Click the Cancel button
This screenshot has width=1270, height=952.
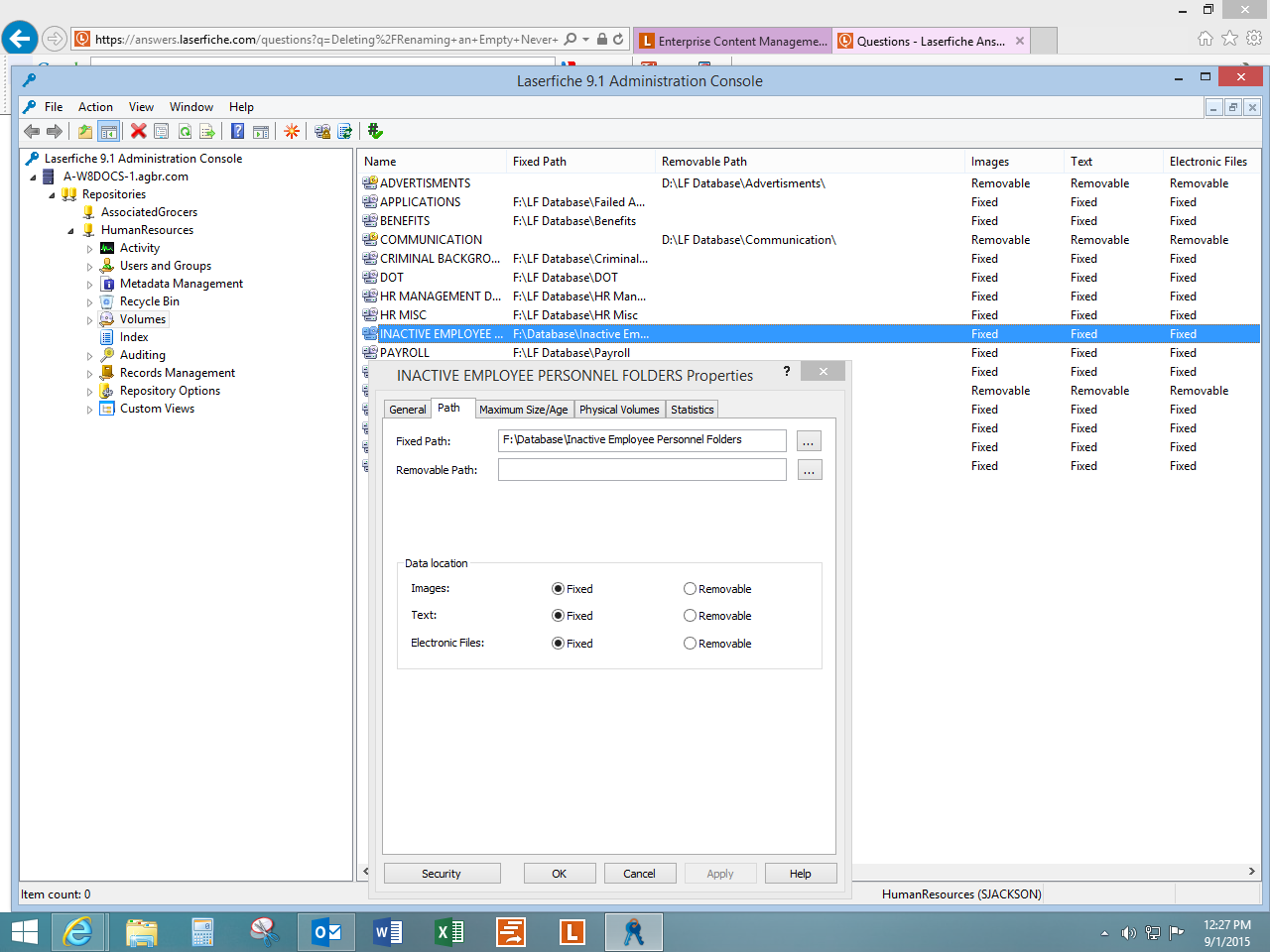pyautogui.click(x=639, y=874)
